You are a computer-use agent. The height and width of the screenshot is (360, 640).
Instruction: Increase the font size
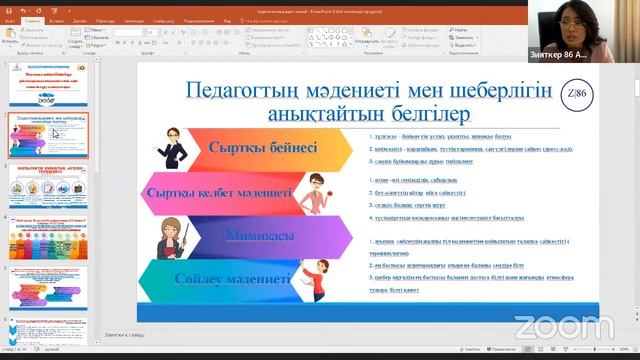[165, 32]
